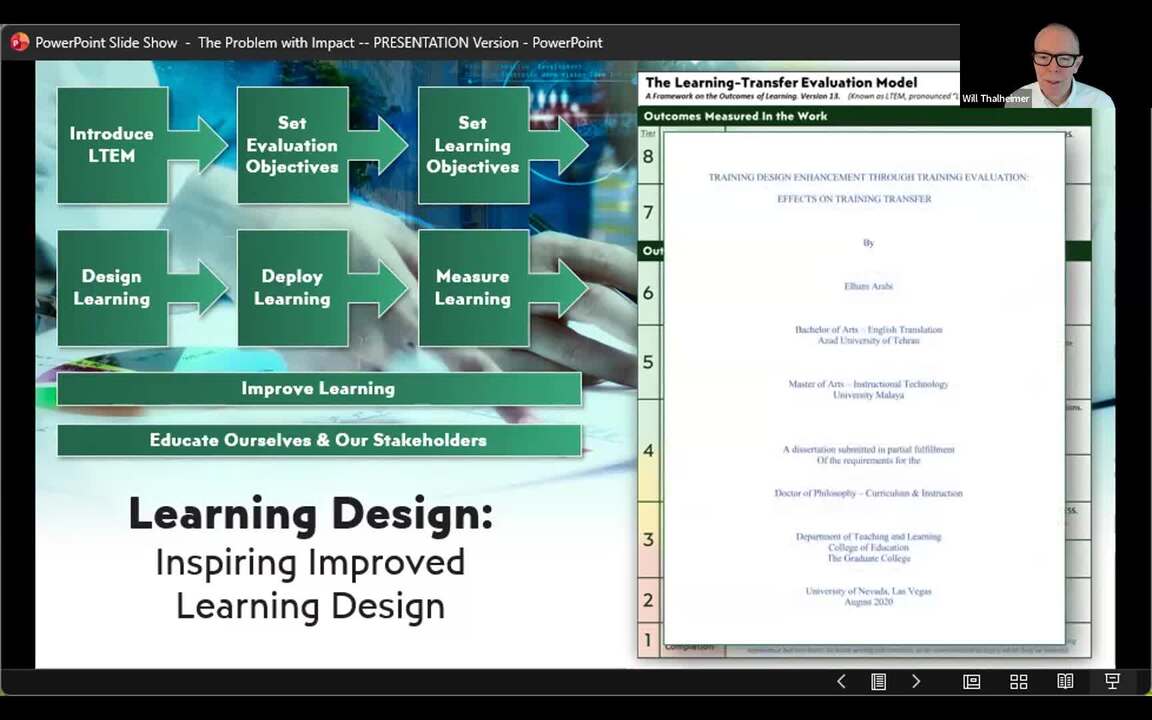The width and height of the screenshot is (1152, 720).
Task: Click the PowerPoint logo in title bar
Action: click(x=19, y=42)
